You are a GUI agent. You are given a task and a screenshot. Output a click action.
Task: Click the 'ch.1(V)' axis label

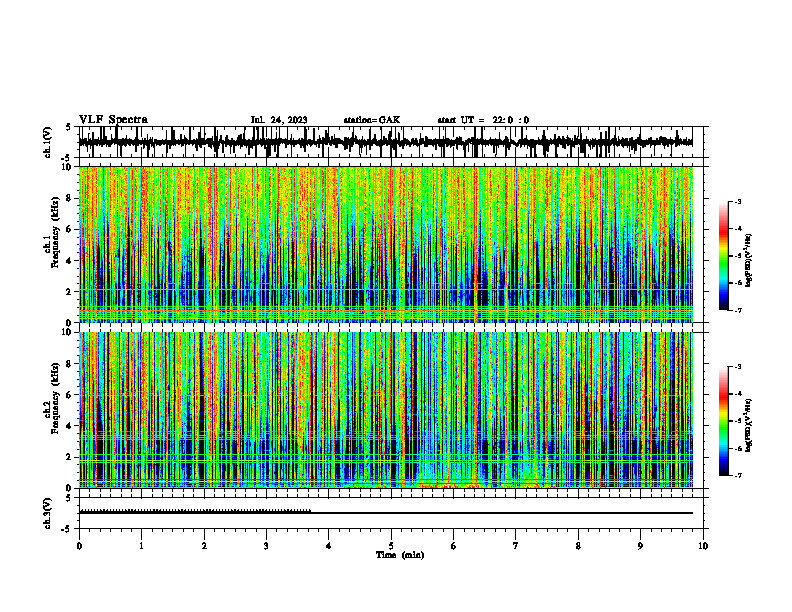[48, 142]
